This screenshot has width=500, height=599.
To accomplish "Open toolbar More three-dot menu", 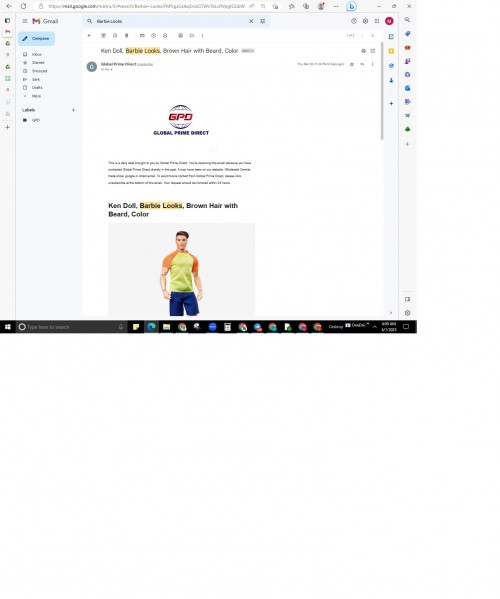I will coord(202,36).
